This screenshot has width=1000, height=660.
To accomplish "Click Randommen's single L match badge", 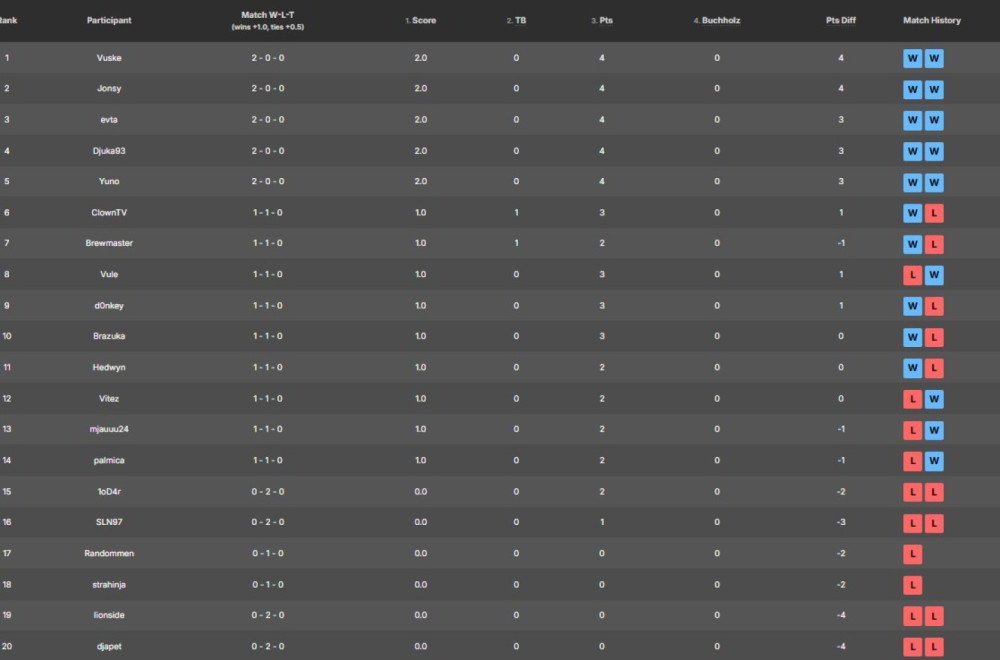I will [912, 555].
